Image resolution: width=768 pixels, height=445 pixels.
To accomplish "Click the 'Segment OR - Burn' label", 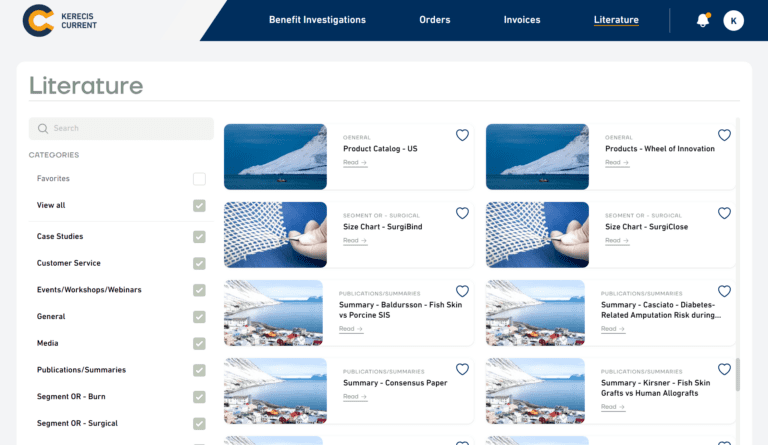I will click(x=71, y=397).
